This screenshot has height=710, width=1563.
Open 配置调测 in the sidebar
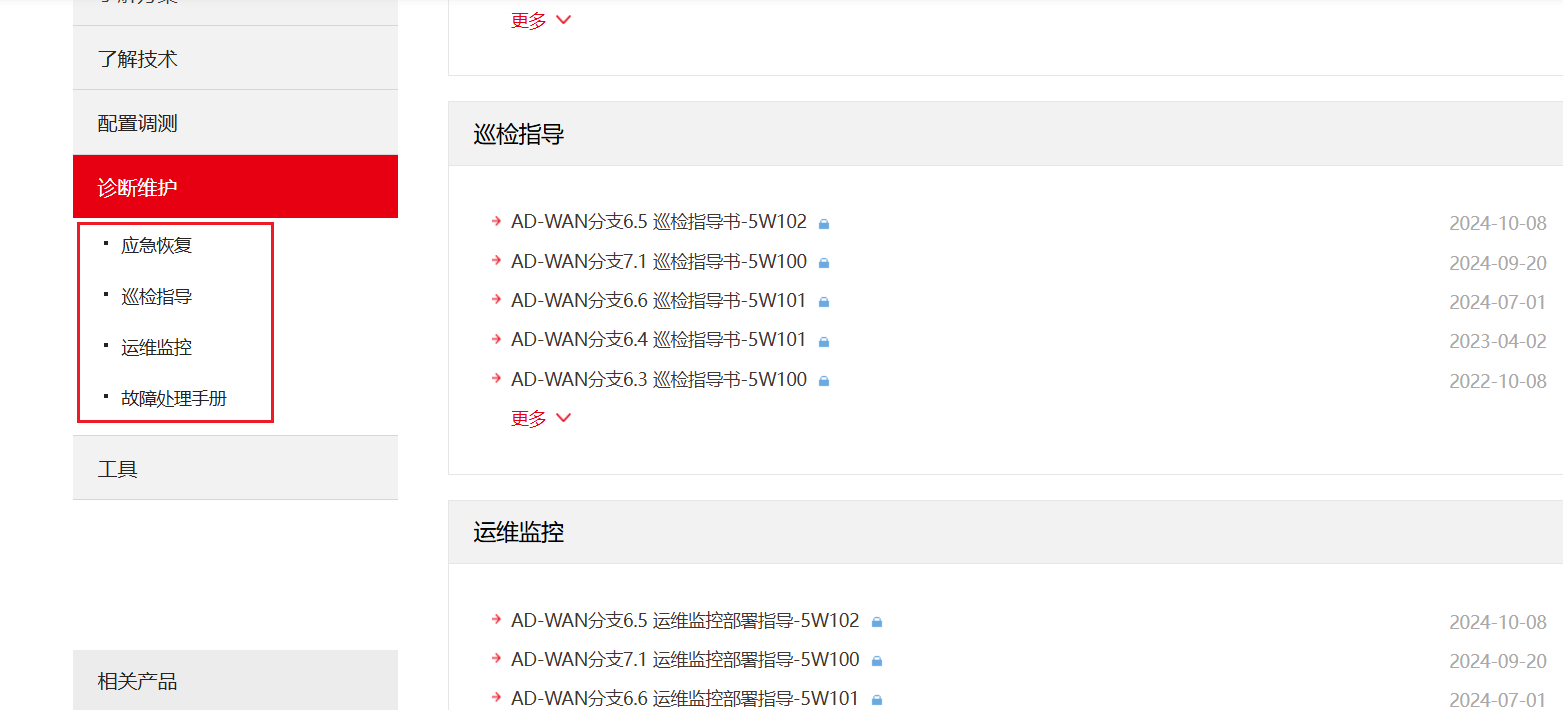click(235, 123)
